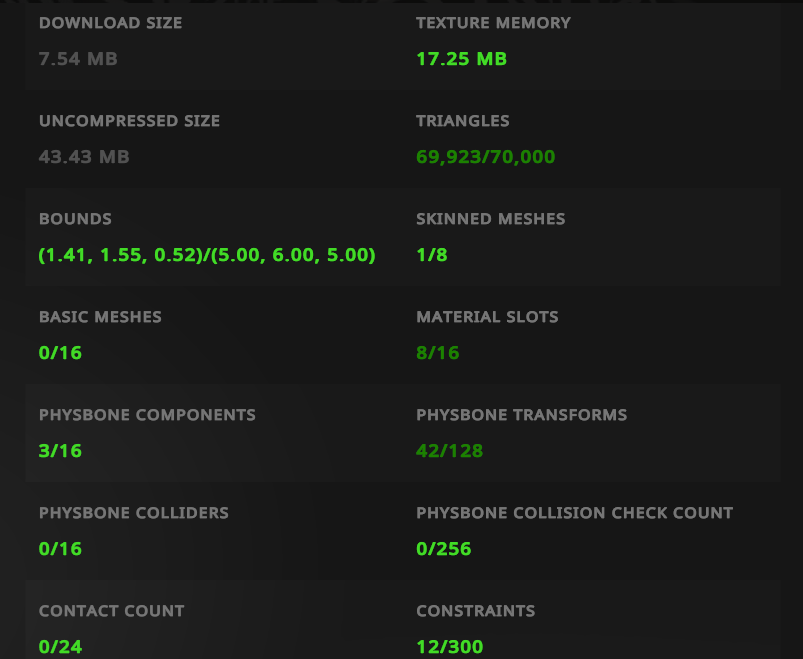803x659 pixels.
Task: Select the 0/256 collision check count value
Action: (x=443, y=549)
